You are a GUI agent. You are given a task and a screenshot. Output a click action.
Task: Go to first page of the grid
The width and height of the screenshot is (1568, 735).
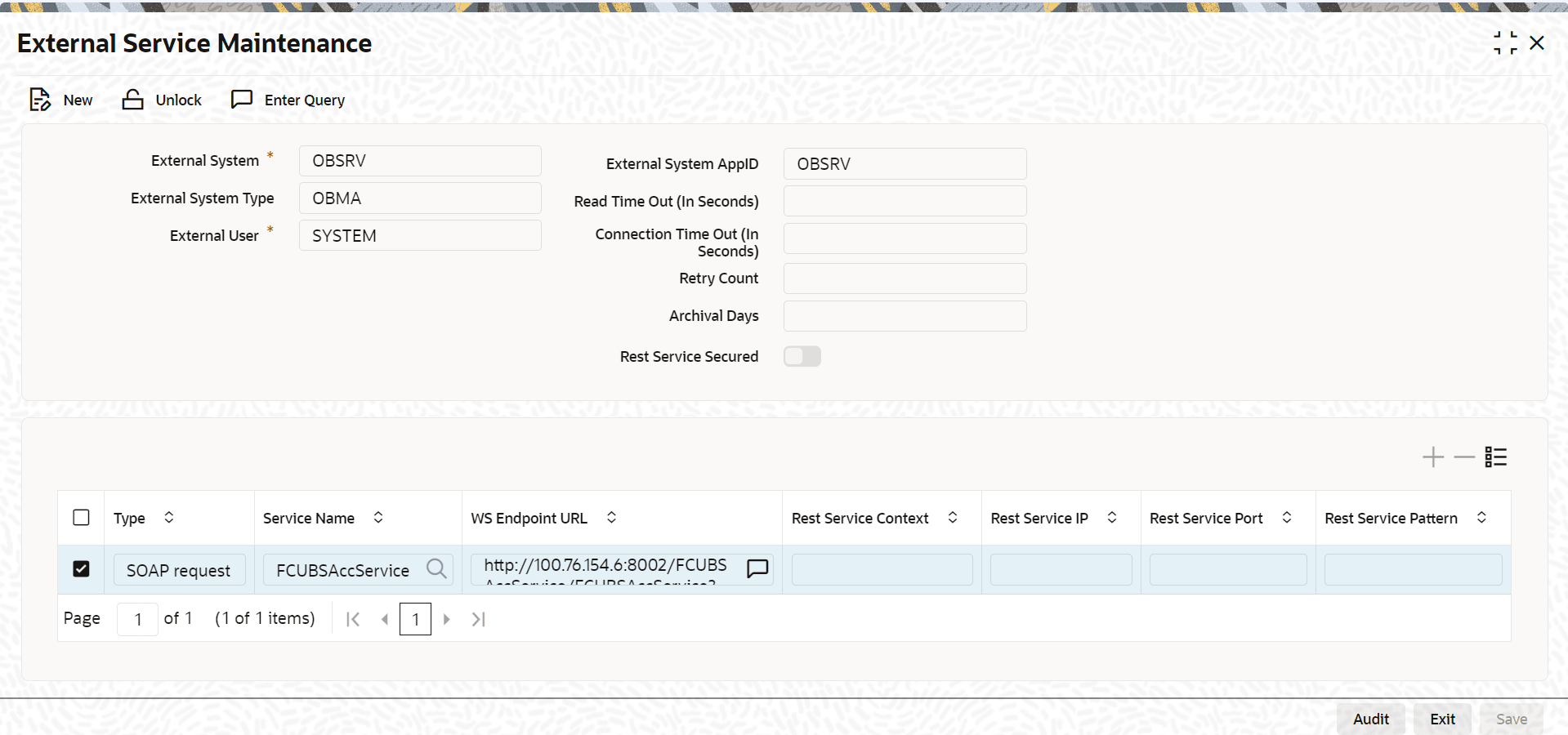(x=353, y=619)
